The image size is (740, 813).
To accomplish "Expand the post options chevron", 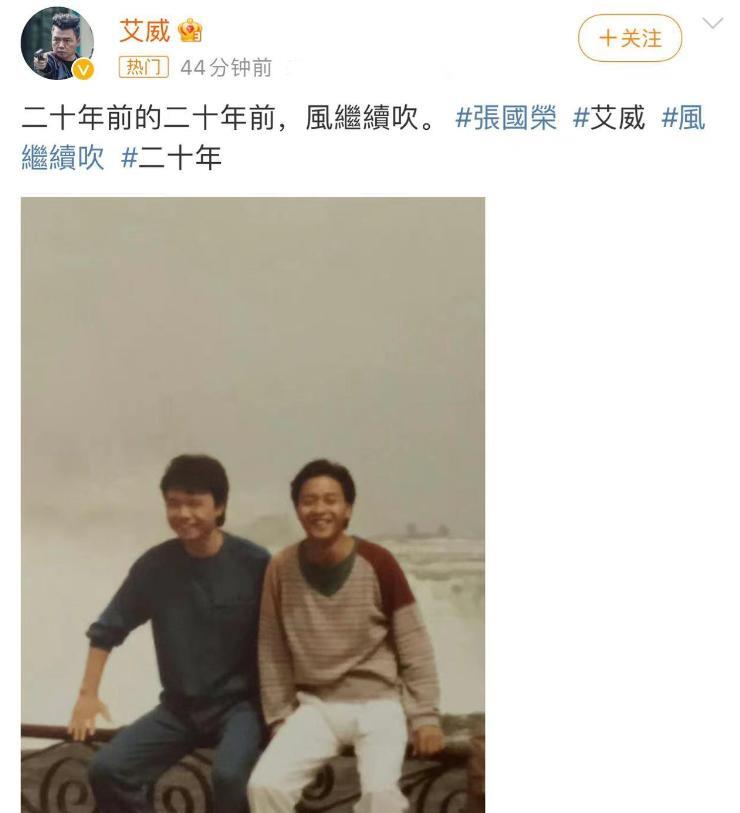I will (x=713, y=23).
